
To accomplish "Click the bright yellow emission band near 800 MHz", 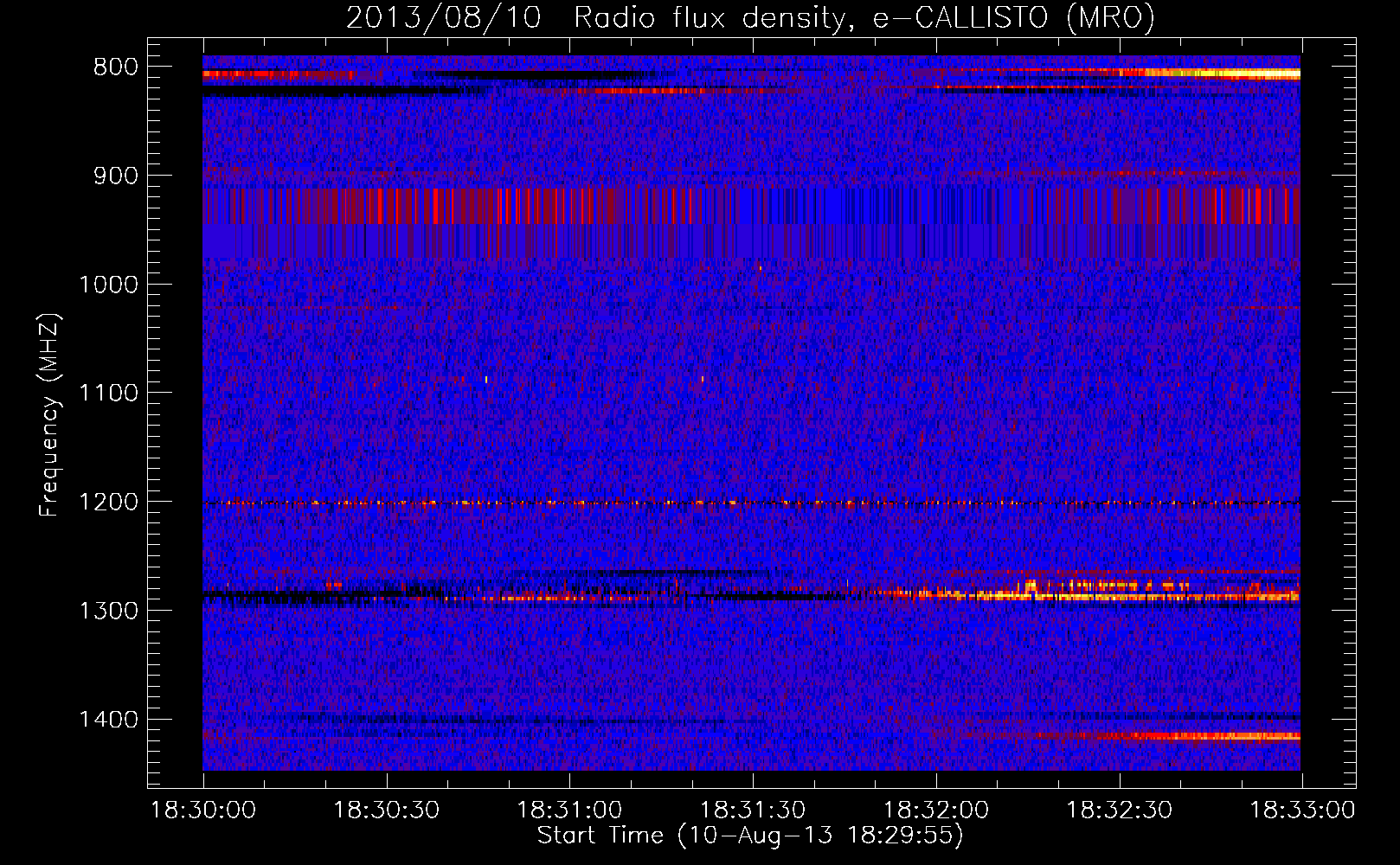I will click(x=1211, y=74).
